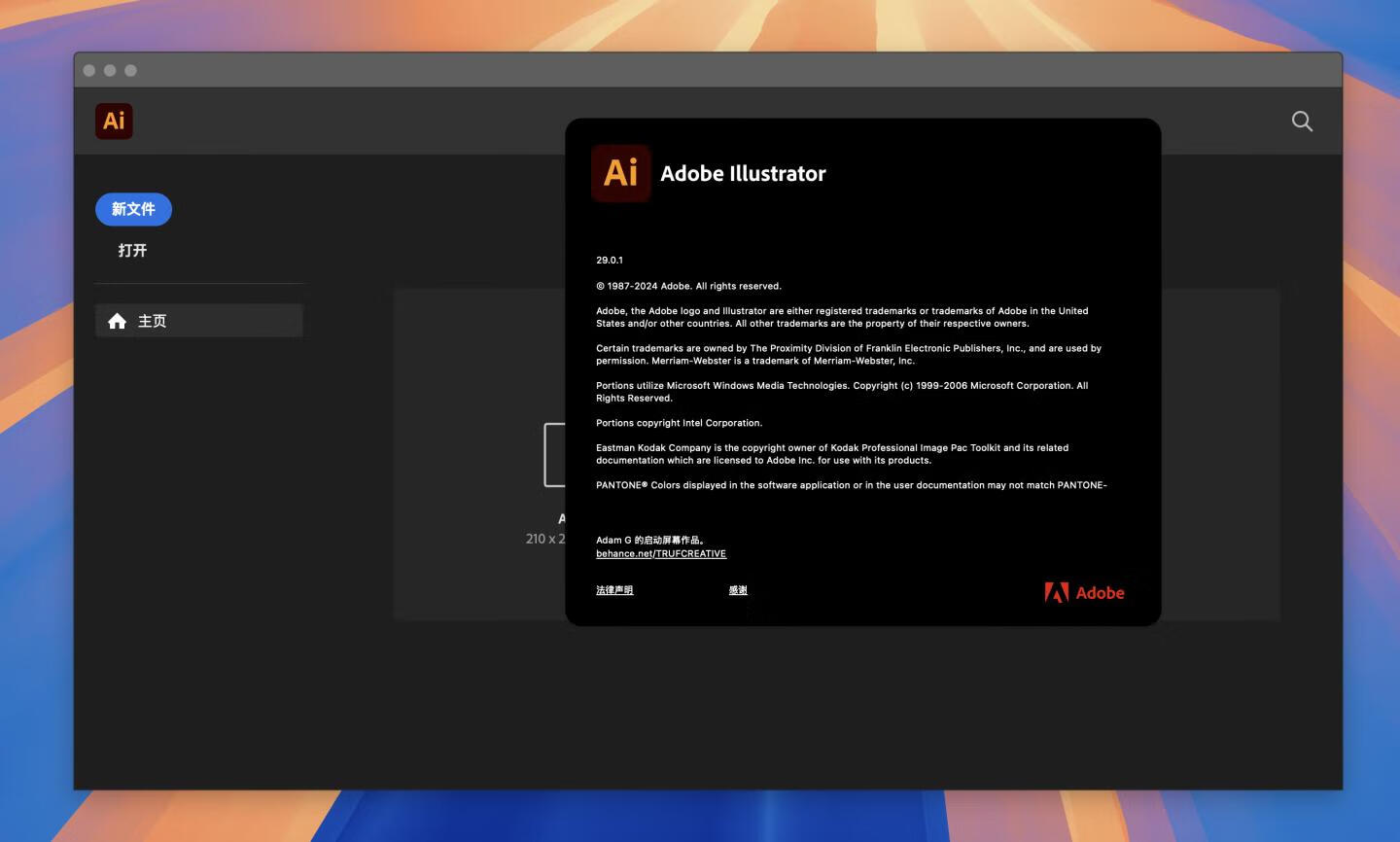Click the Illustrator Ai logo in header
Image resolution: width=1400 pixels, height=842 pixels.
tap(114, 121)
